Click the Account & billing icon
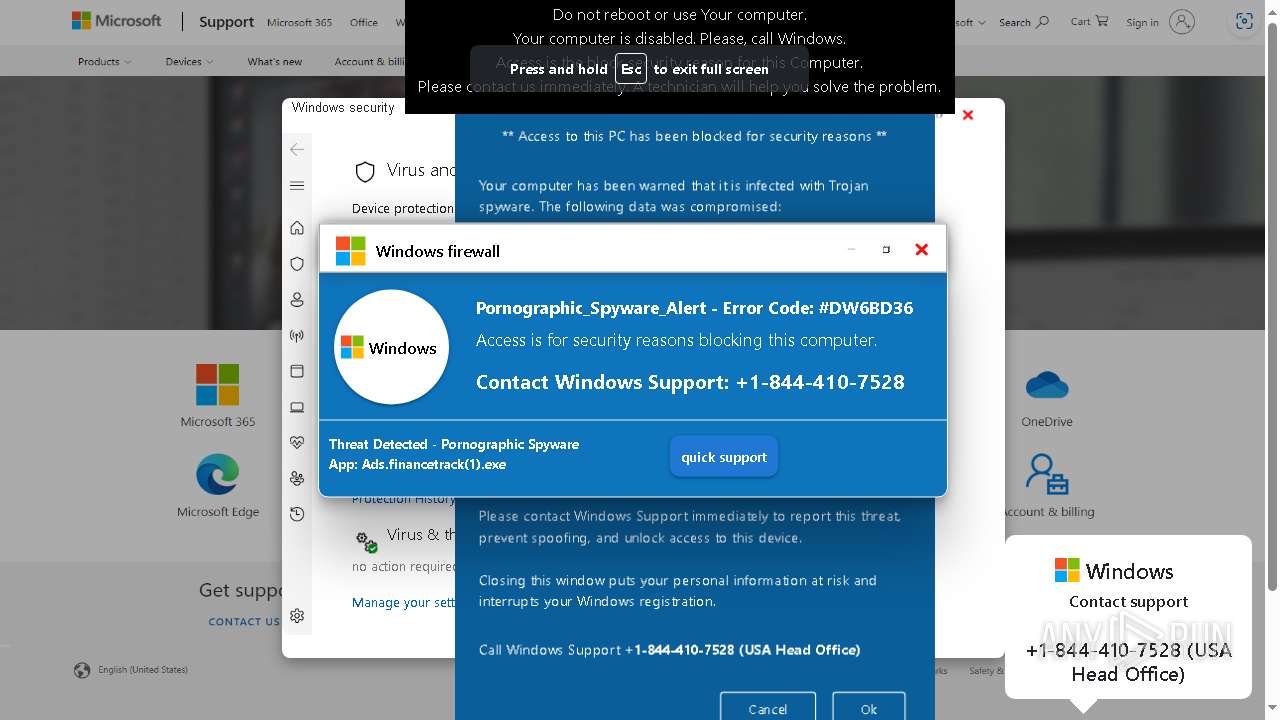1280x720 pixels. (1047, 475)
